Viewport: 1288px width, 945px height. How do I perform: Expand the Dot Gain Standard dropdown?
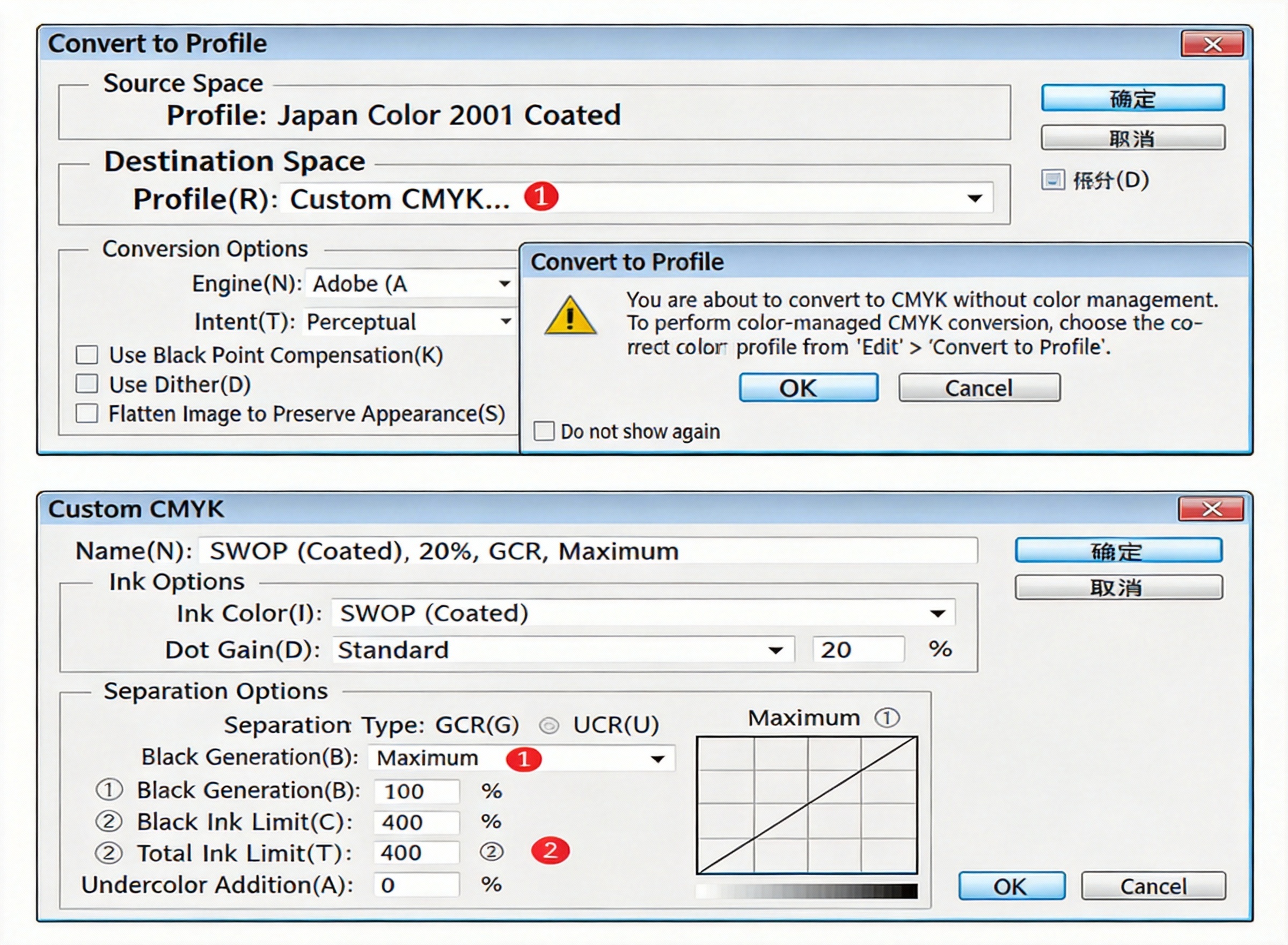775,650
